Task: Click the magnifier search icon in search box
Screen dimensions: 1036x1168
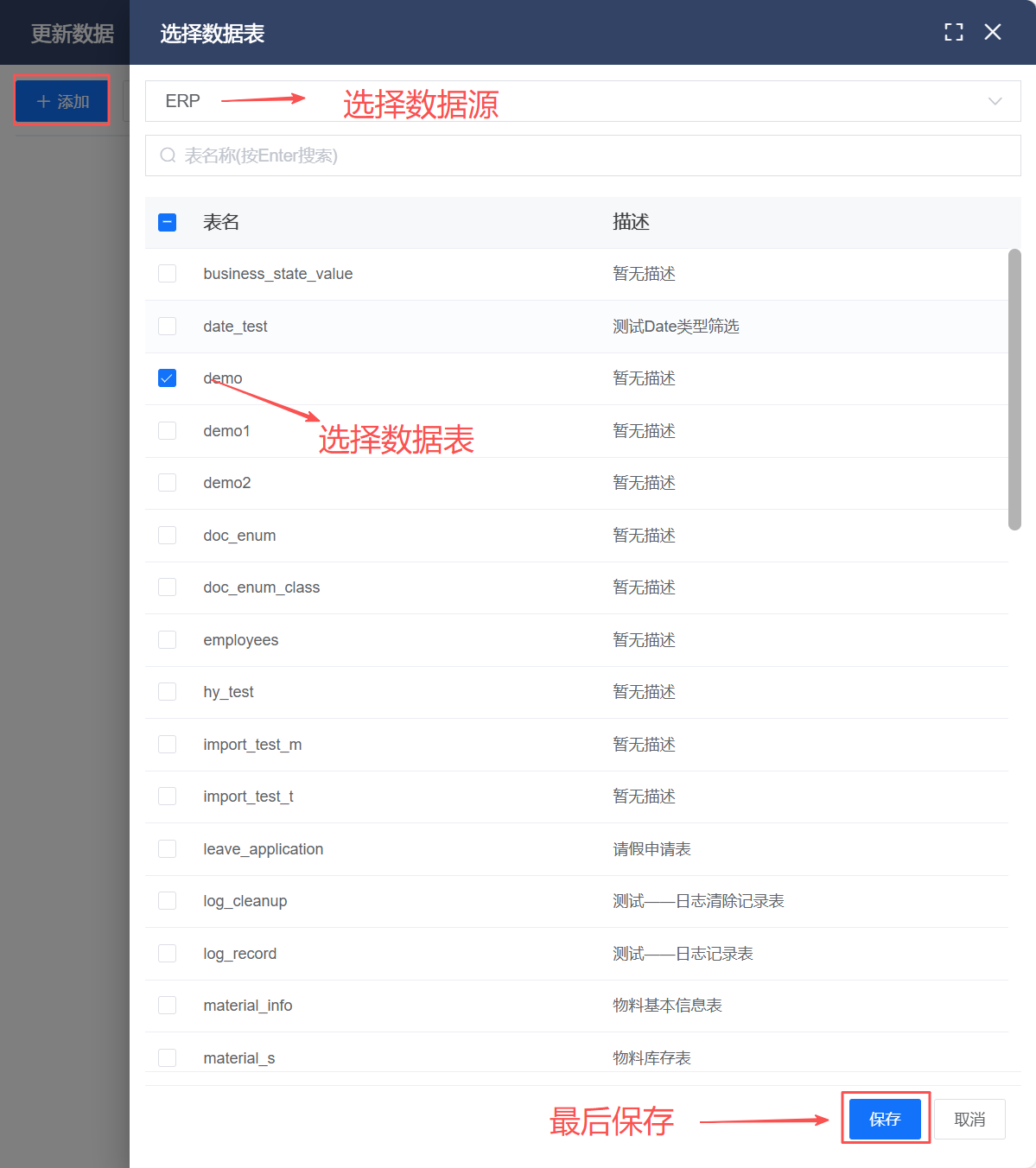Action: [168, 156]
